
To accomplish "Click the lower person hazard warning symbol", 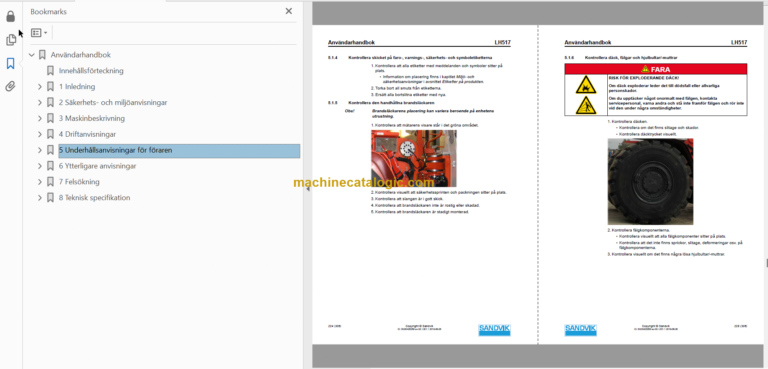I will (x=585, y=105).
